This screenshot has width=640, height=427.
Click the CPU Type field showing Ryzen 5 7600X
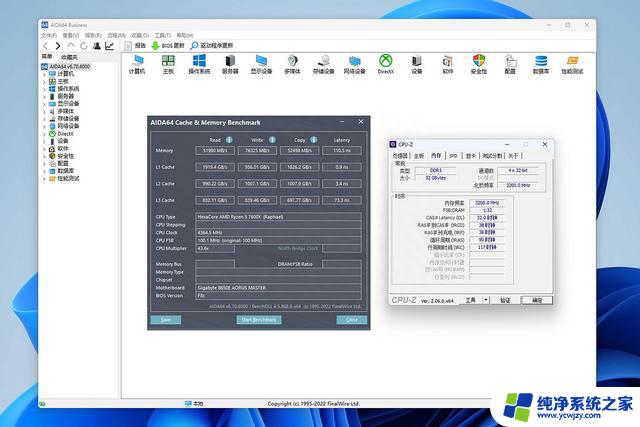[278, 217]
